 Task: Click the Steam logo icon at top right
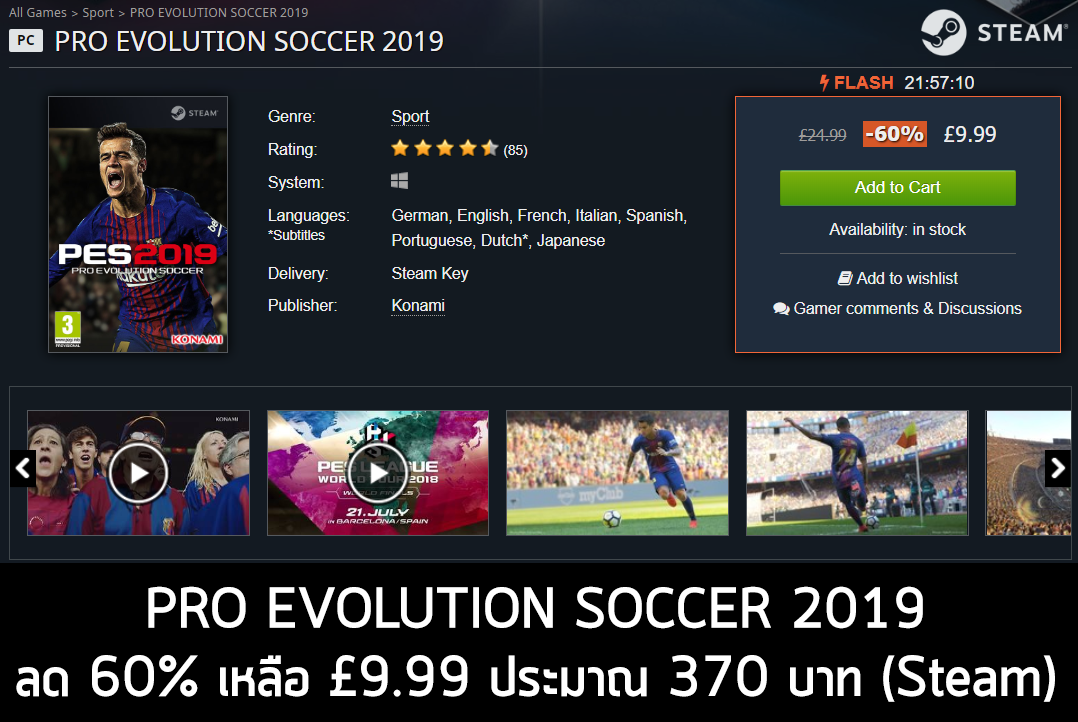(943, 32)
